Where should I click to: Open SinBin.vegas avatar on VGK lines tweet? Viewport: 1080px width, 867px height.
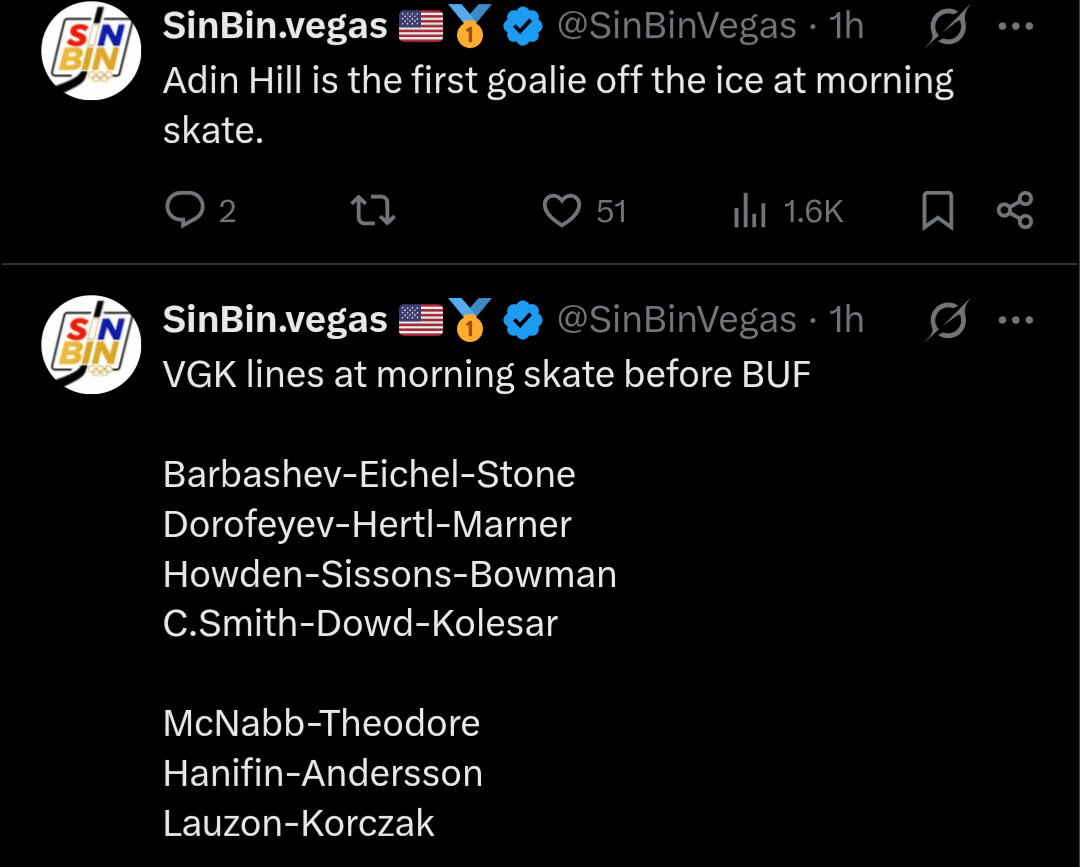tap(89, 343)
